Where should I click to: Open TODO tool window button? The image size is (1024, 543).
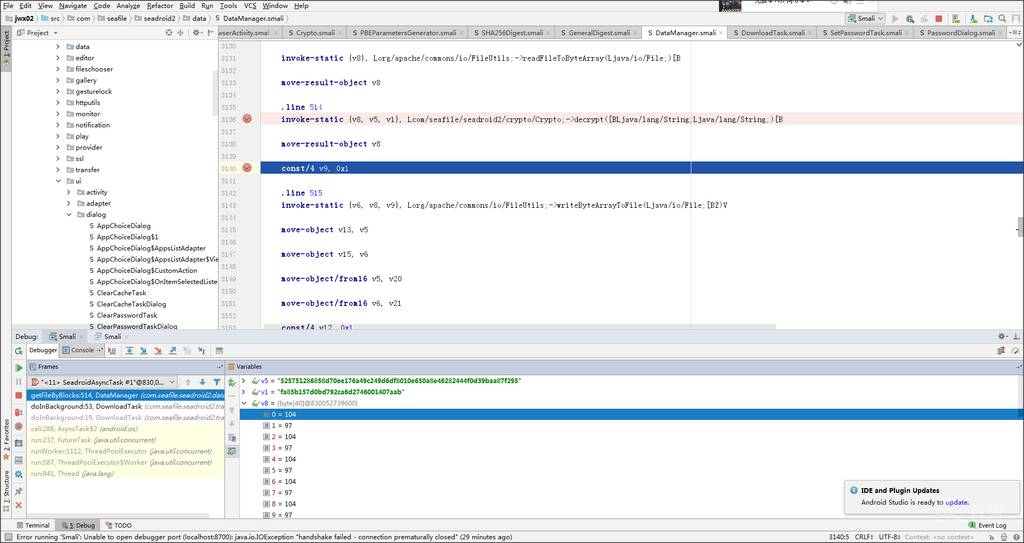tap(118, 525)
